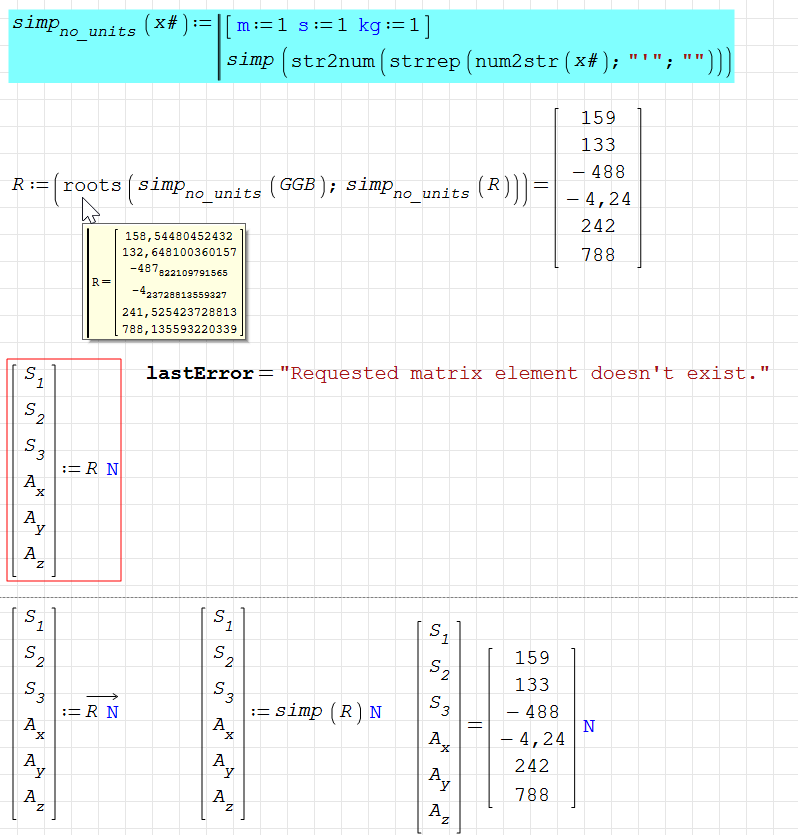Click blue N unit in red-bordered region

click(x=112, y=469)
